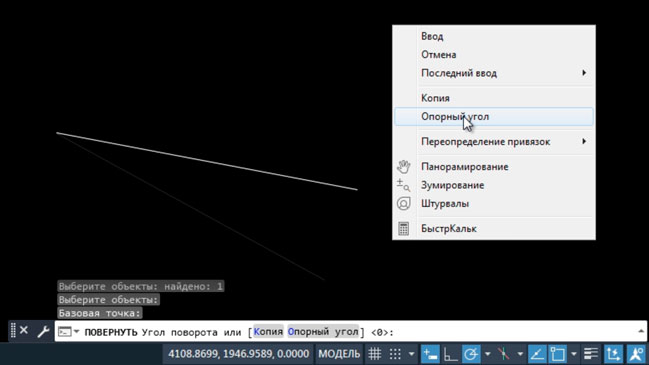Click the coordinates readout in status bar
Viewport: 649px width, 365px height.
click(x=238, y=354)
